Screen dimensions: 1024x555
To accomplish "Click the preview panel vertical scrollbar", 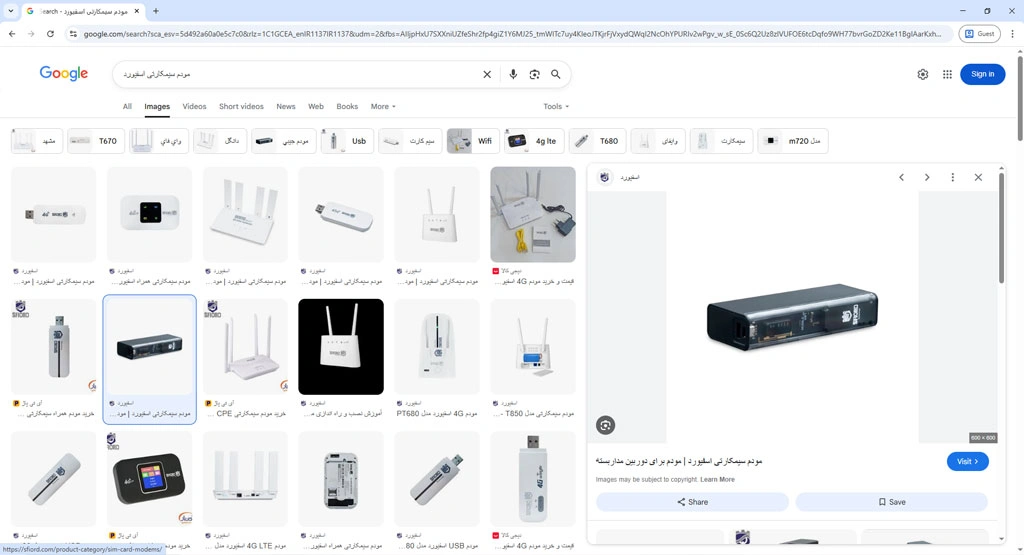I will pyautogui.click(x=1001, y=229).
